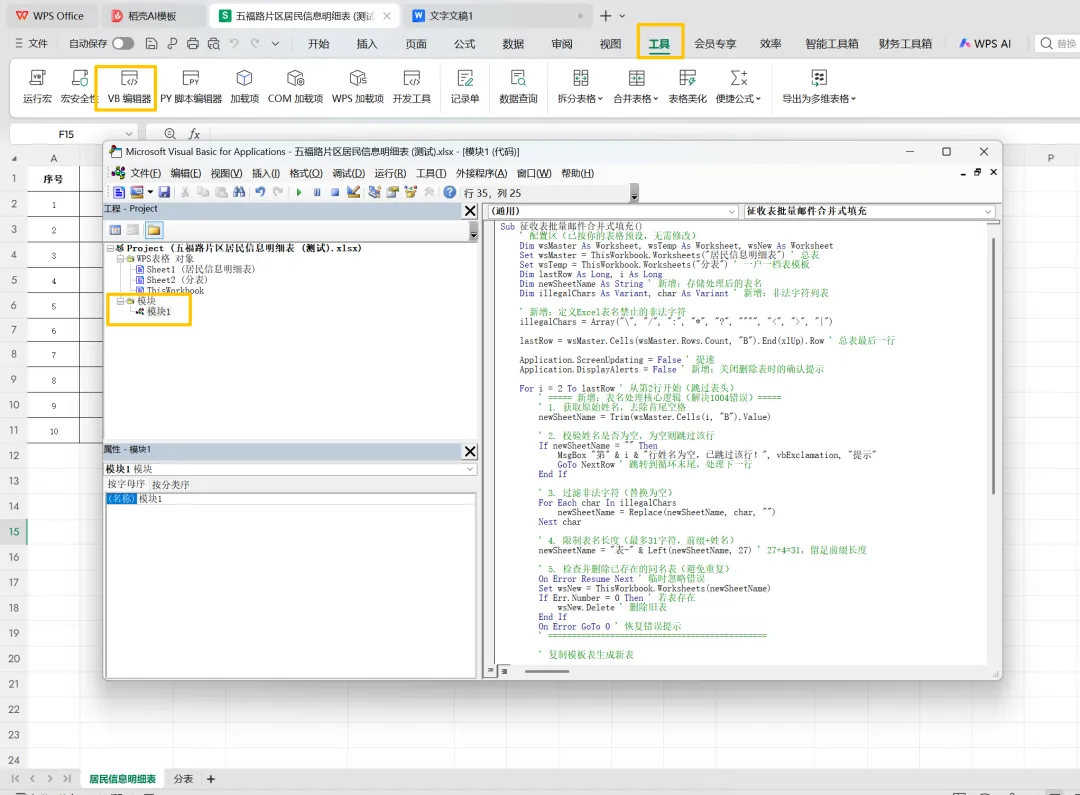Open VBA help question mark icon
Viewport: 1080px width, 795px height.
[449, 192]
